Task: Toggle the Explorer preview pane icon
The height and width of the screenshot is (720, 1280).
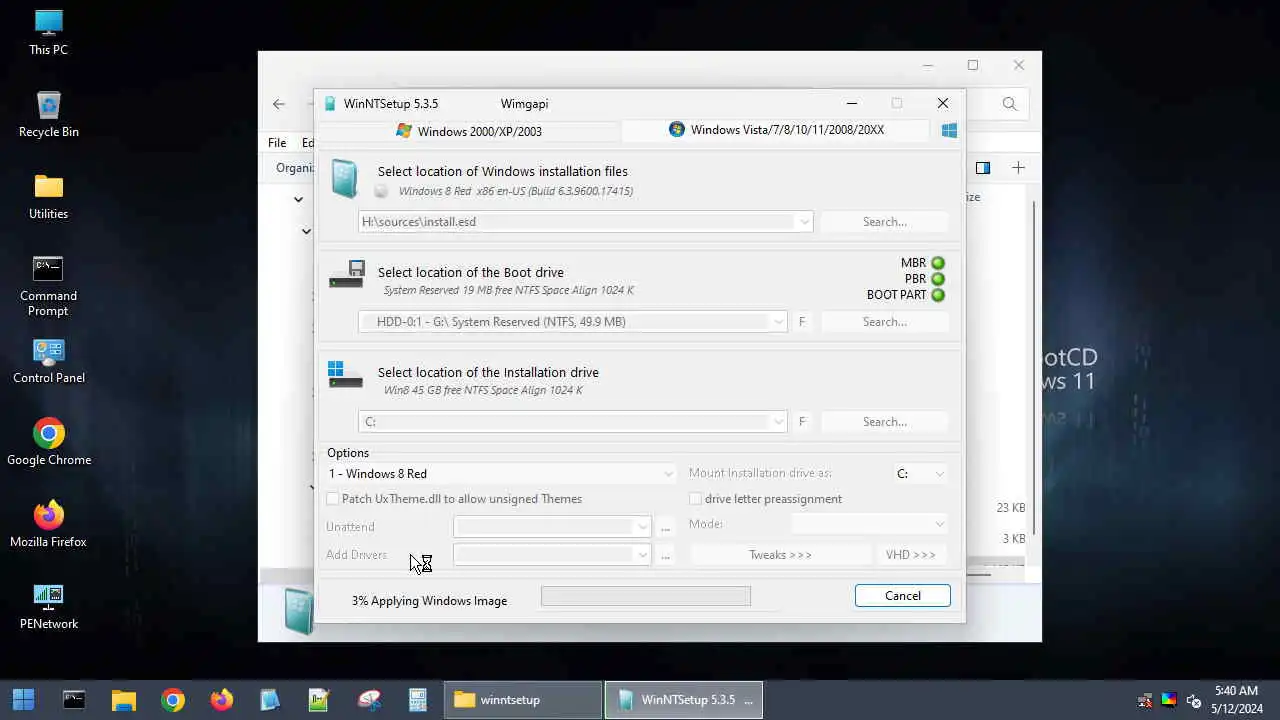Action: click(x=983, y=168)
